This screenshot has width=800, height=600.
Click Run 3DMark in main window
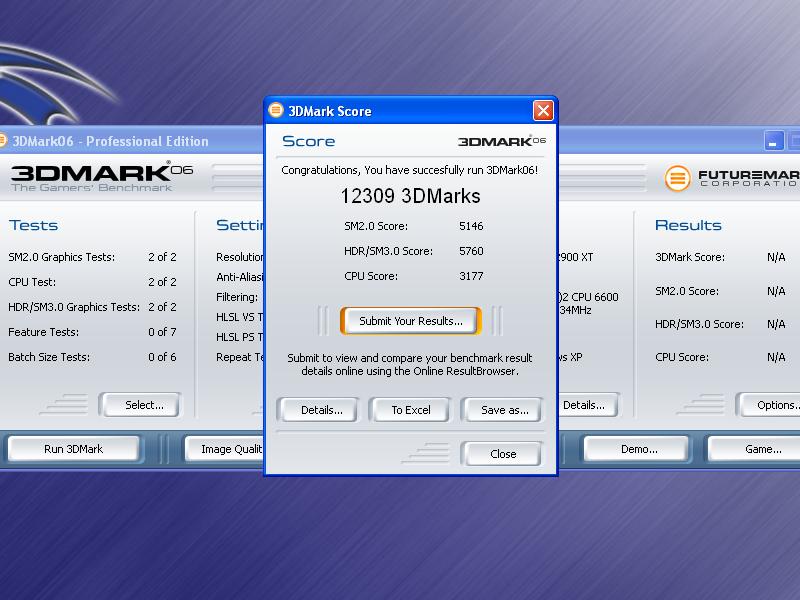point(73,449)
